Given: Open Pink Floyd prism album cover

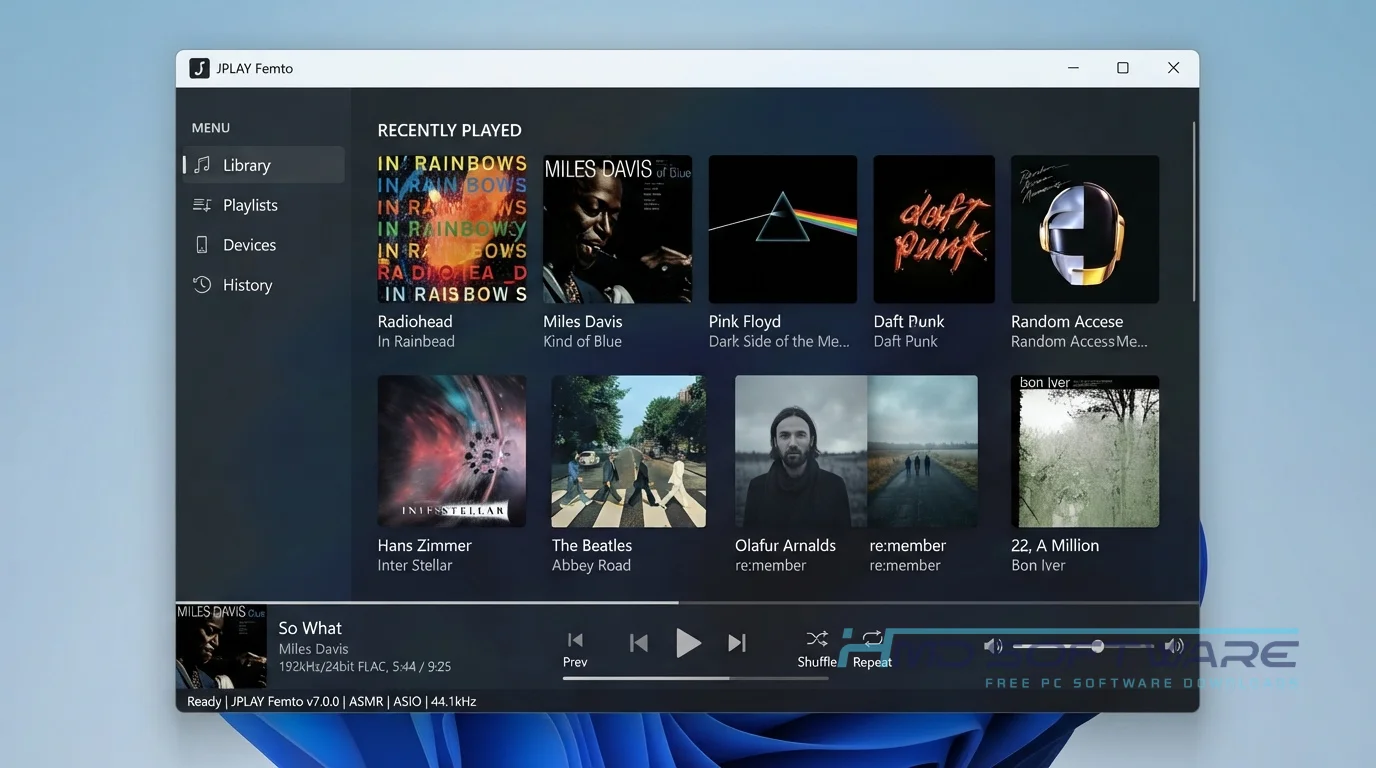Looking at the screenshot, I should (783, 229).
